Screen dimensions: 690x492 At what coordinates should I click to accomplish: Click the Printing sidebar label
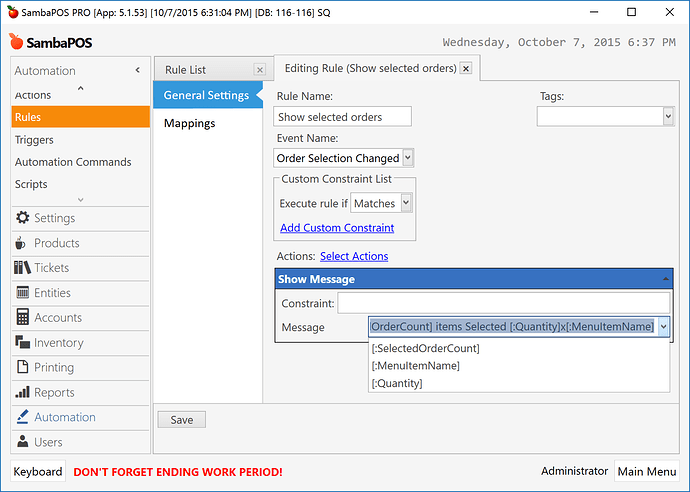point(54,367)
